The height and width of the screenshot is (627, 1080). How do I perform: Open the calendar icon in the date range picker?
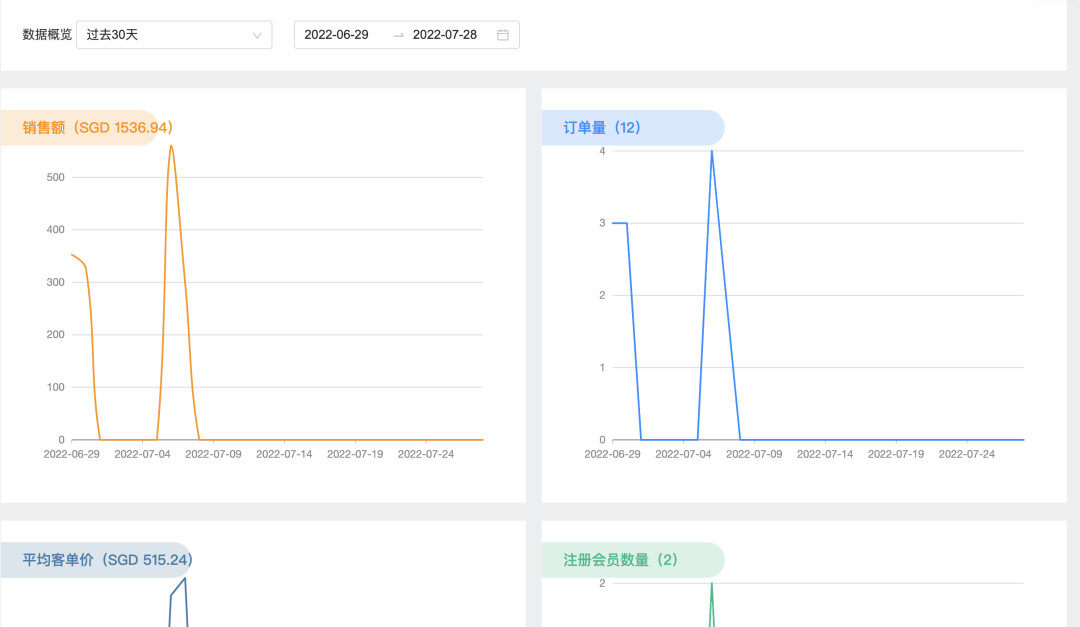503,35
